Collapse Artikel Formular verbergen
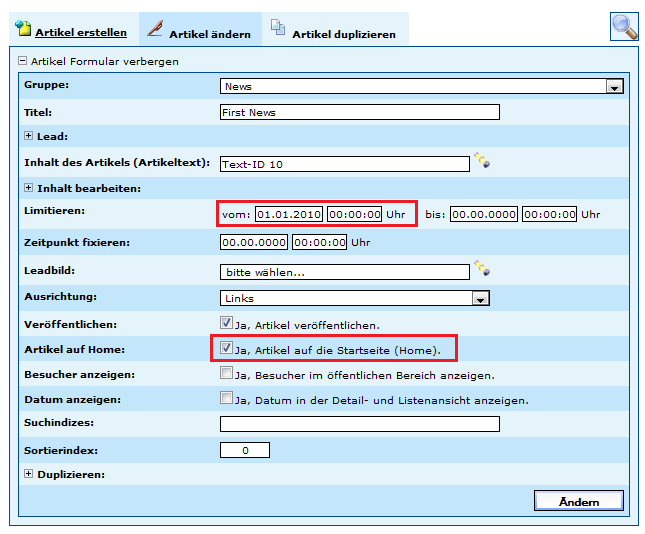The width and height of the screenshot is (645, 534). tap(22, 61)
